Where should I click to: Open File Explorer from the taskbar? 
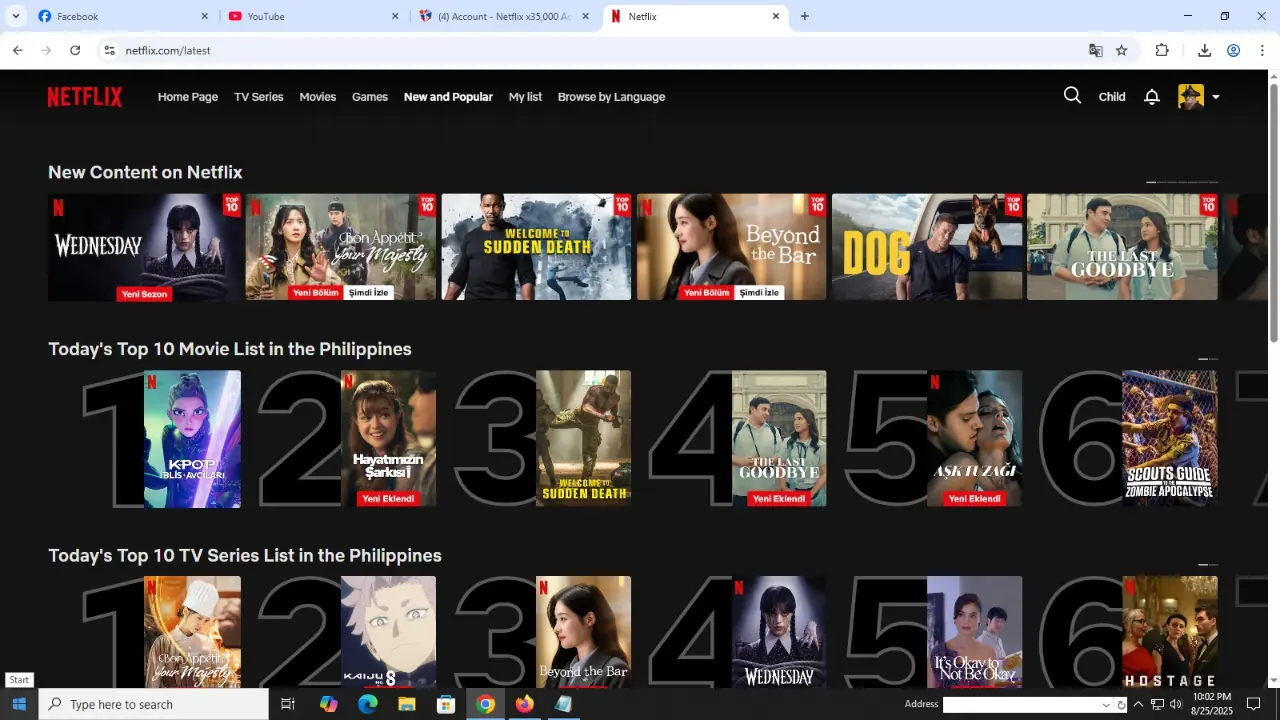click(x=407, y=704)
